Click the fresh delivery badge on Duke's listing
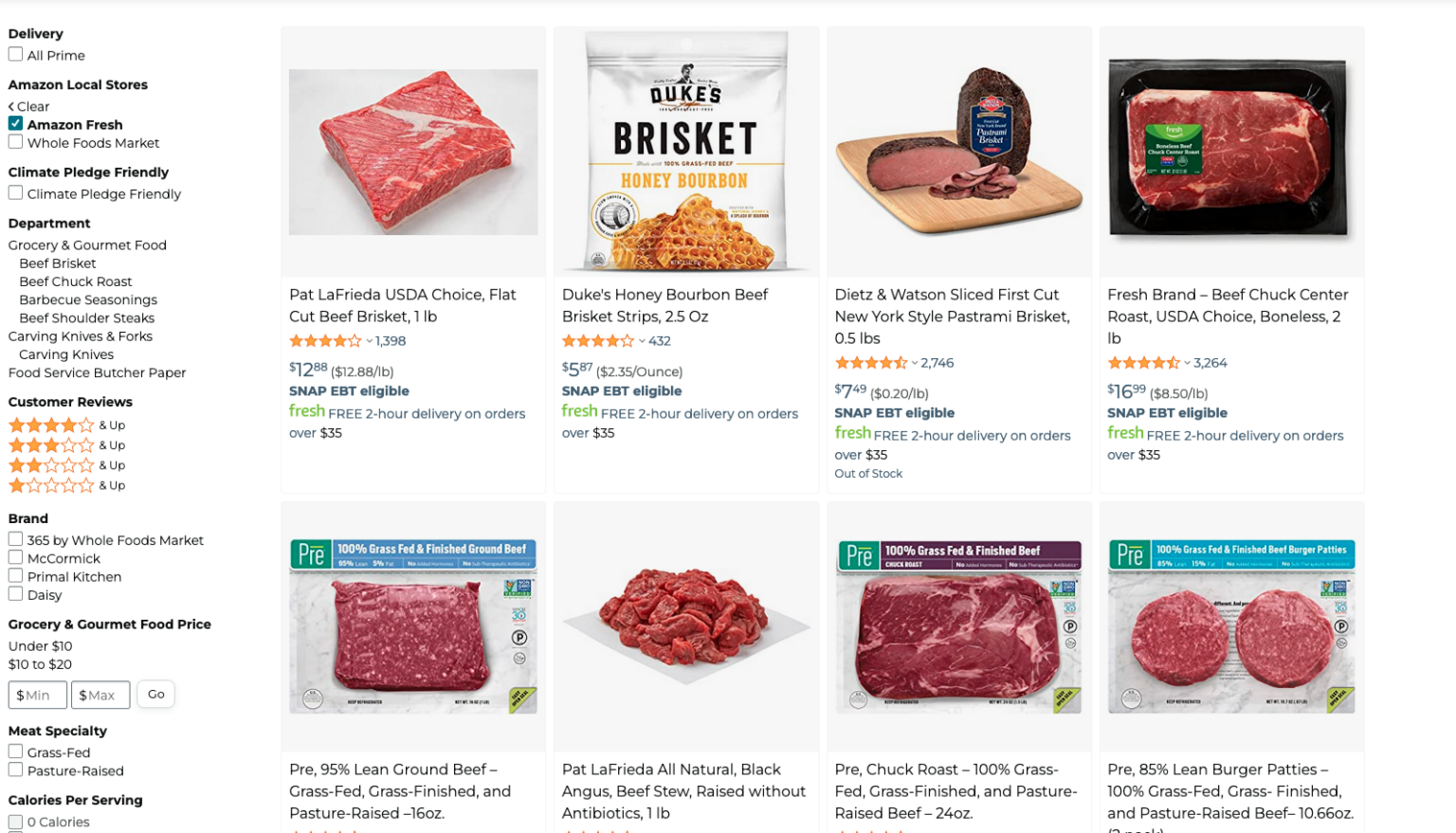Screen dimensions: 1456x833 click(579, 412)
